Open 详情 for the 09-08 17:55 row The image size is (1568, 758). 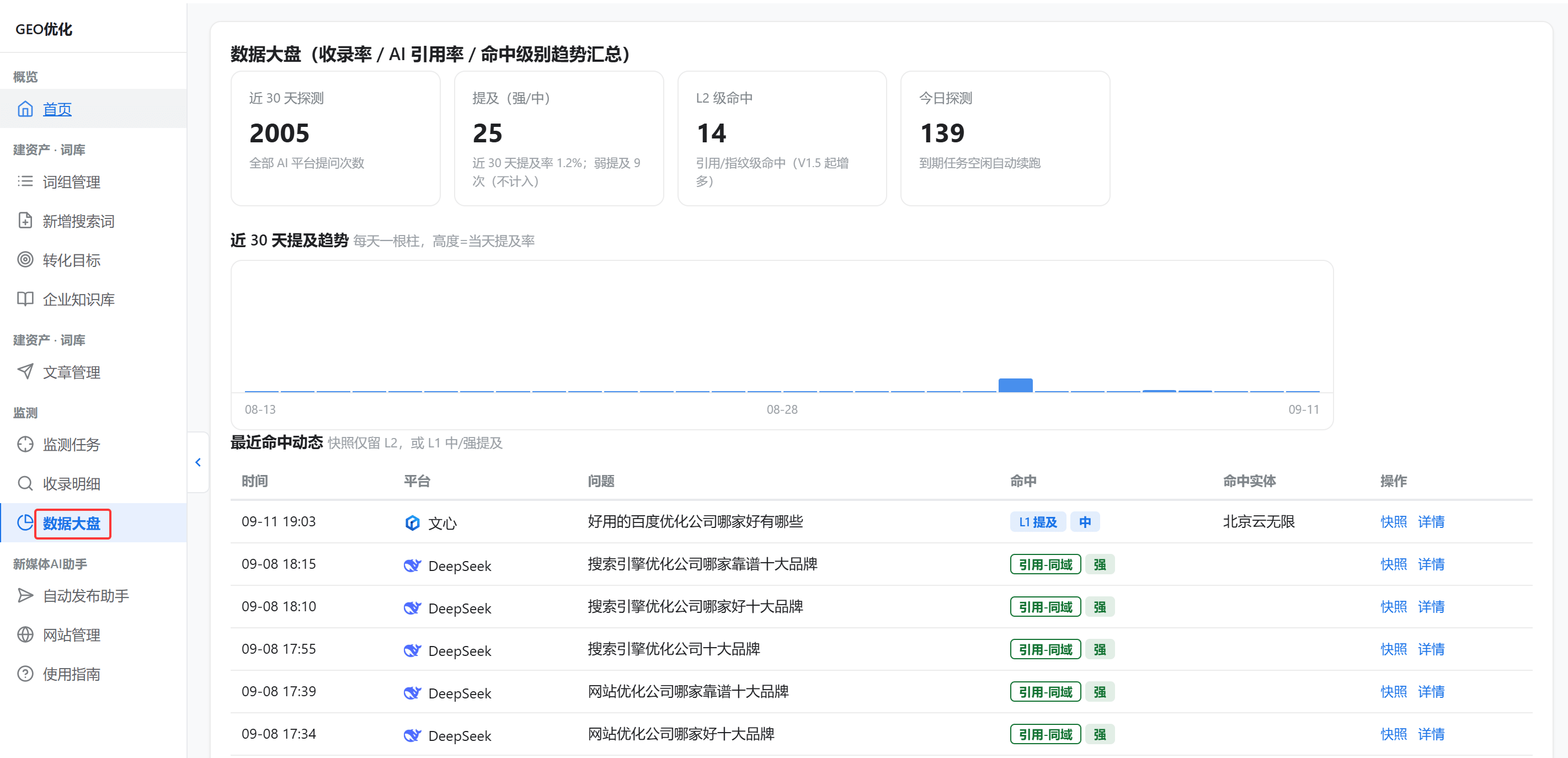(1431, 650)
